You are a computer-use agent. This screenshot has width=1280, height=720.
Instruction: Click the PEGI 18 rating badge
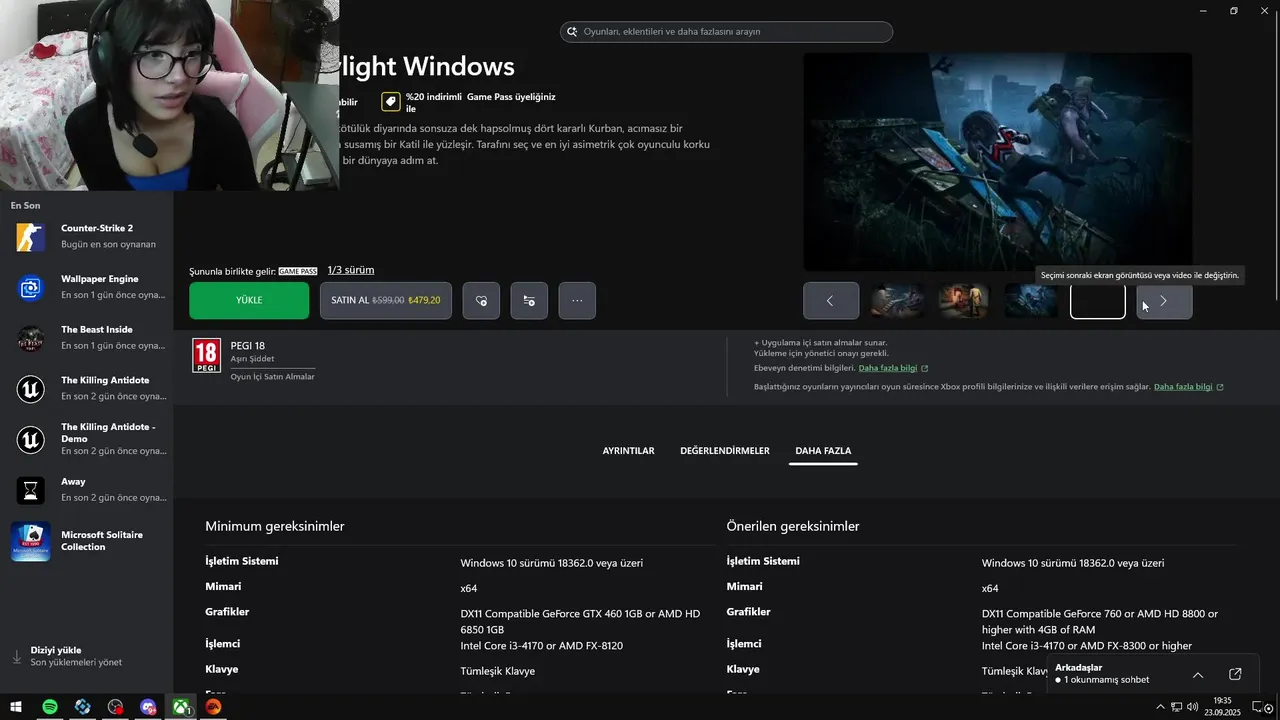pyautogui.click(x=206, y=355)
